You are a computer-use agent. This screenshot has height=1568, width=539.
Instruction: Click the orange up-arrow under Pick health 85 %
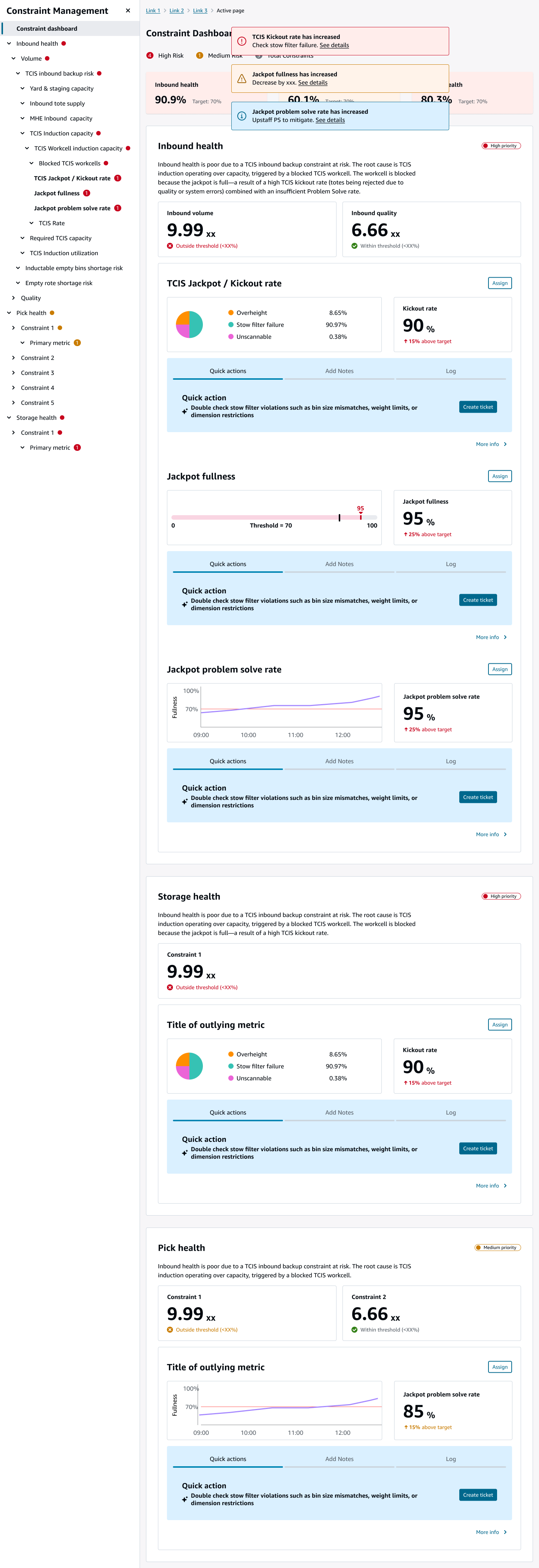(x=406, y=1427)
